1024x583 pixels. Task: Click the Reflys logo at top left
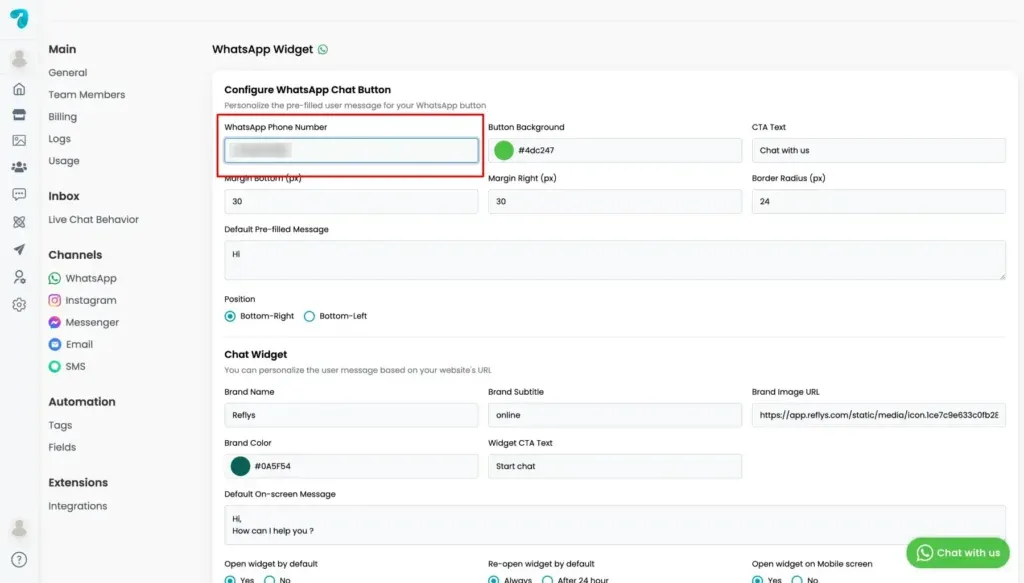[19, 18]
